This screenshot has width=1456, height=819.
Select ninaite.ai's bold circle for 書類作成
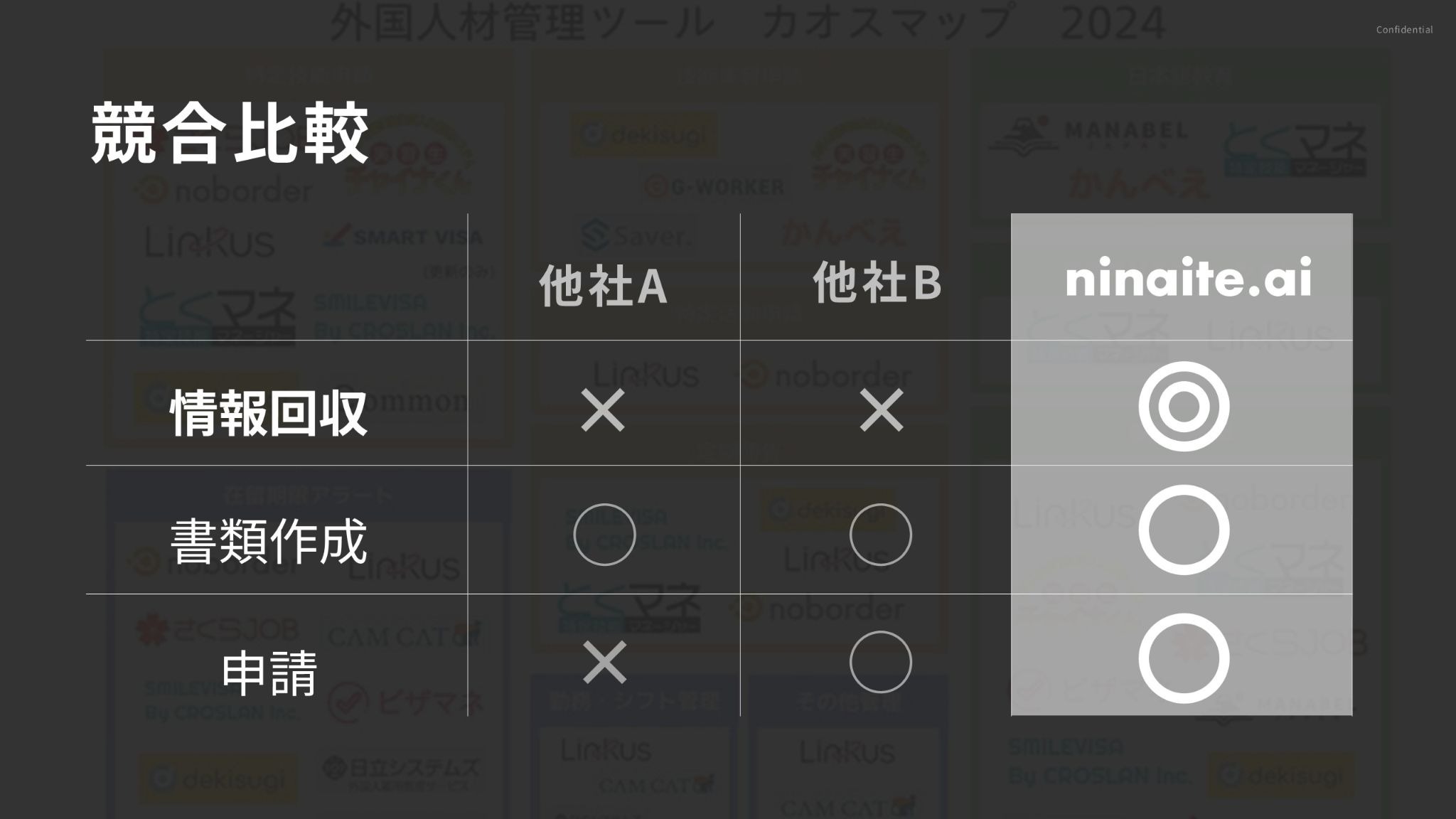click(1184, 530)
